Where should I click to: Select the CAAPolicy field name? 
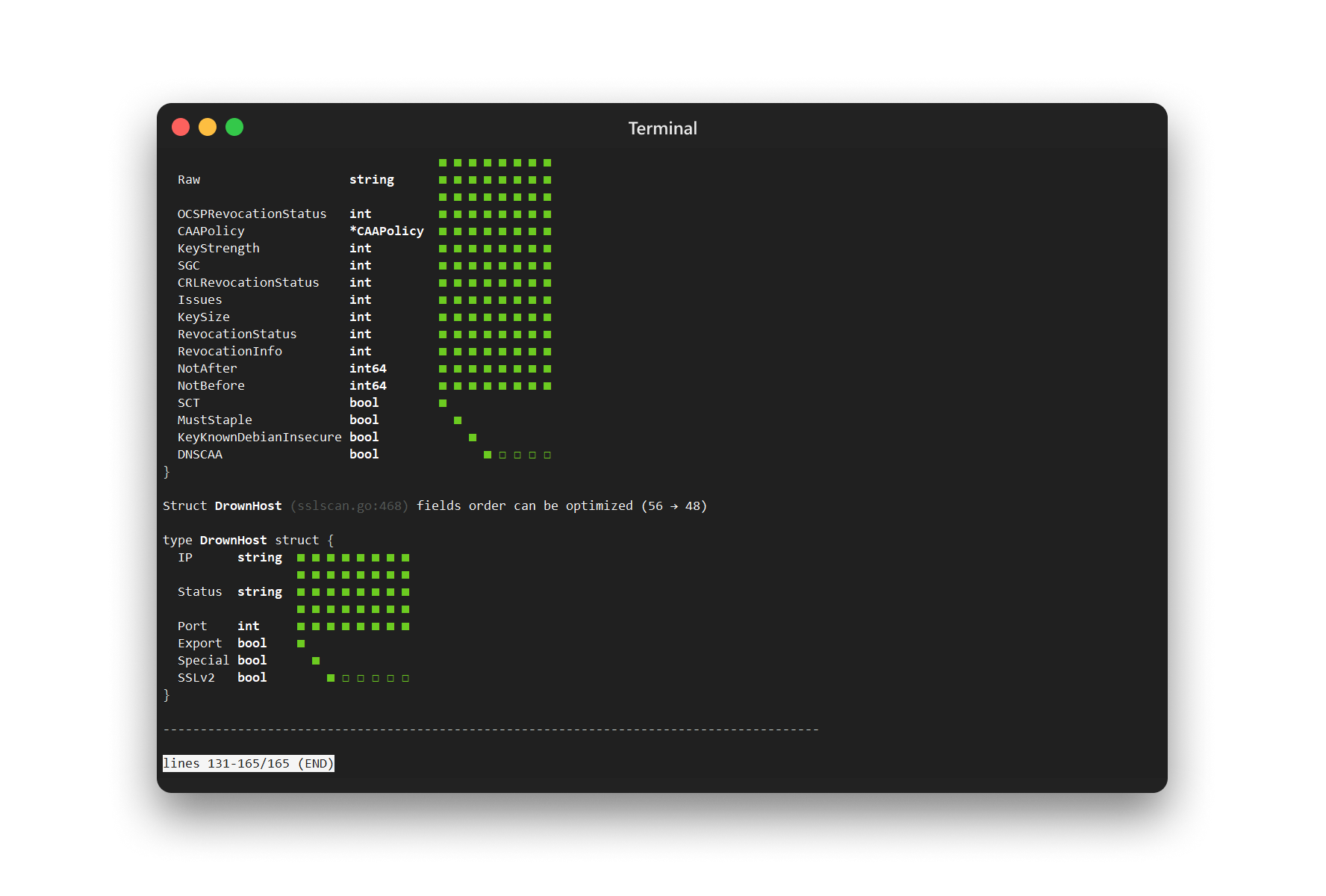(x=211, y=231)
